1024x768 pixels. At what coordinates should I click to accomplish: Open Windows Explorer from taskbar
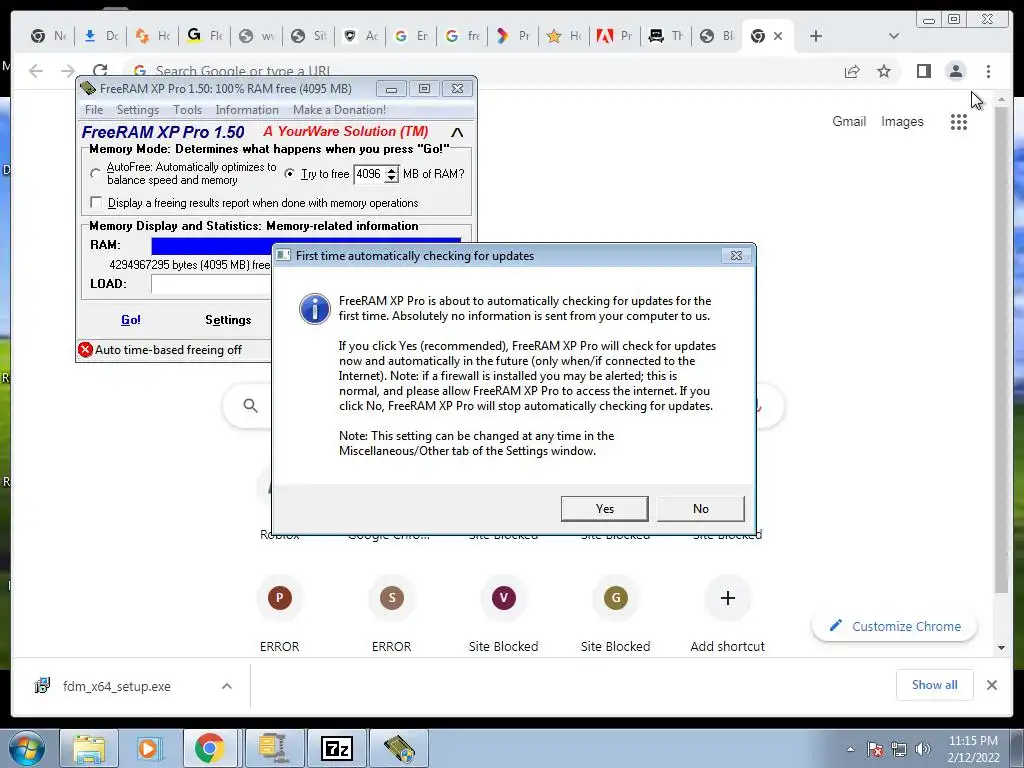pyautogui.click(x=89, y=748)
